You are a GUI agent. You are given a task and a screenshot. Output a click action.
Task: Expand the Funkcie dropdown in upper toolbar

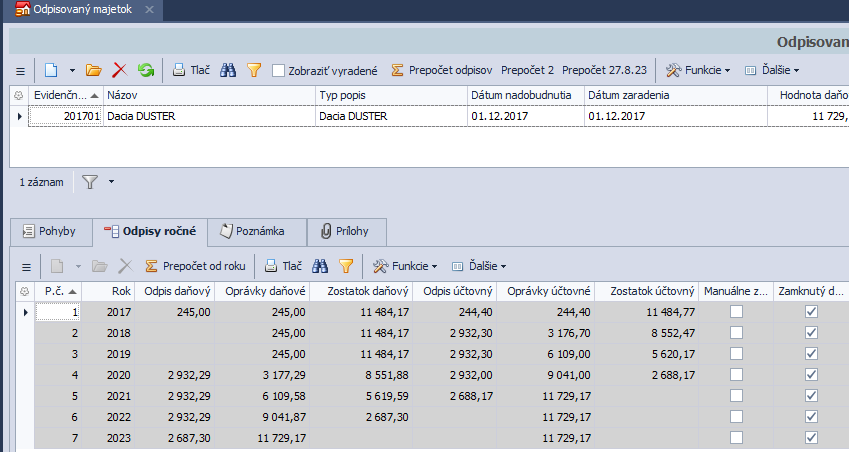click(x=698, y=71)
